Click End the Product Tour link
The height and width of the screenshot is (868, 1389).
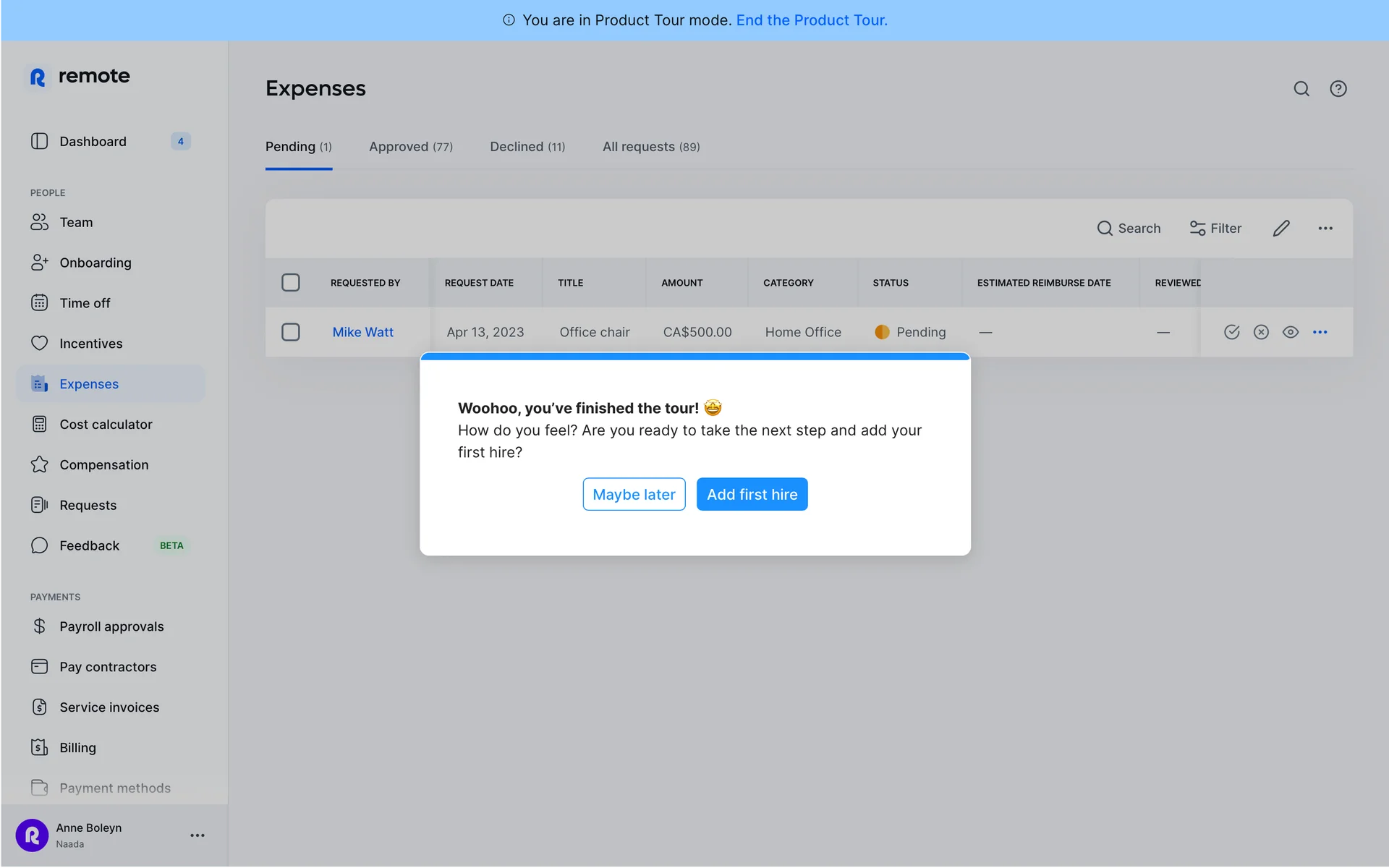tap(811, 20)
